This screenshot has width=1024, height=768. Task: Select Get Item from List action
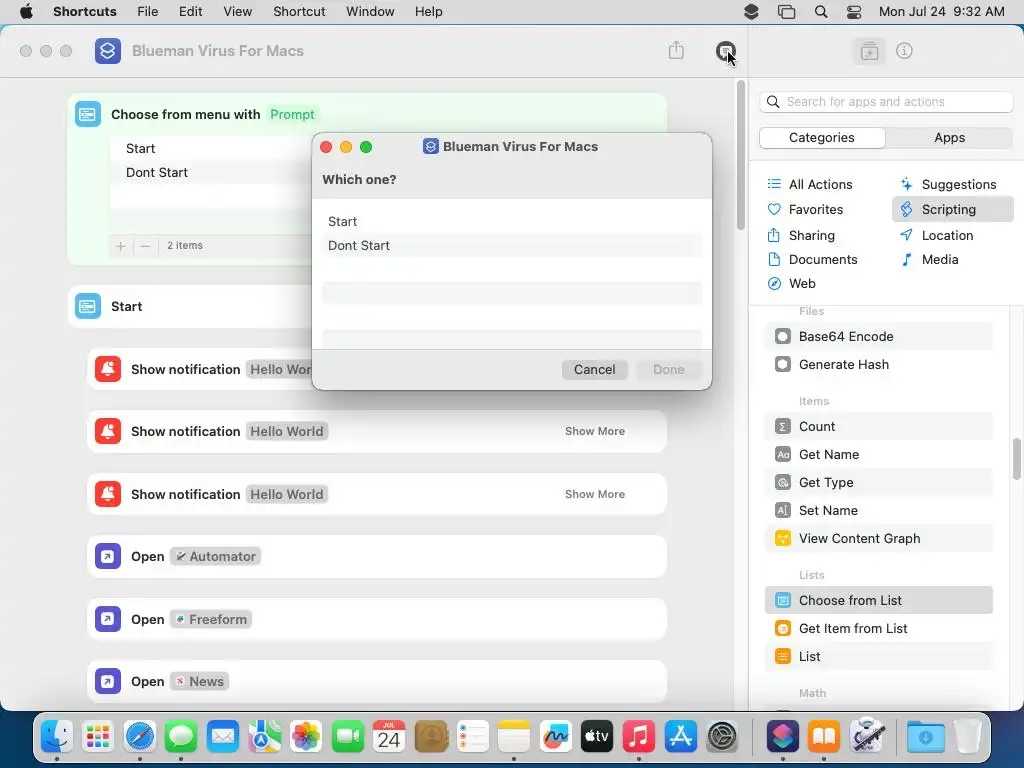[x=878, y=628]
